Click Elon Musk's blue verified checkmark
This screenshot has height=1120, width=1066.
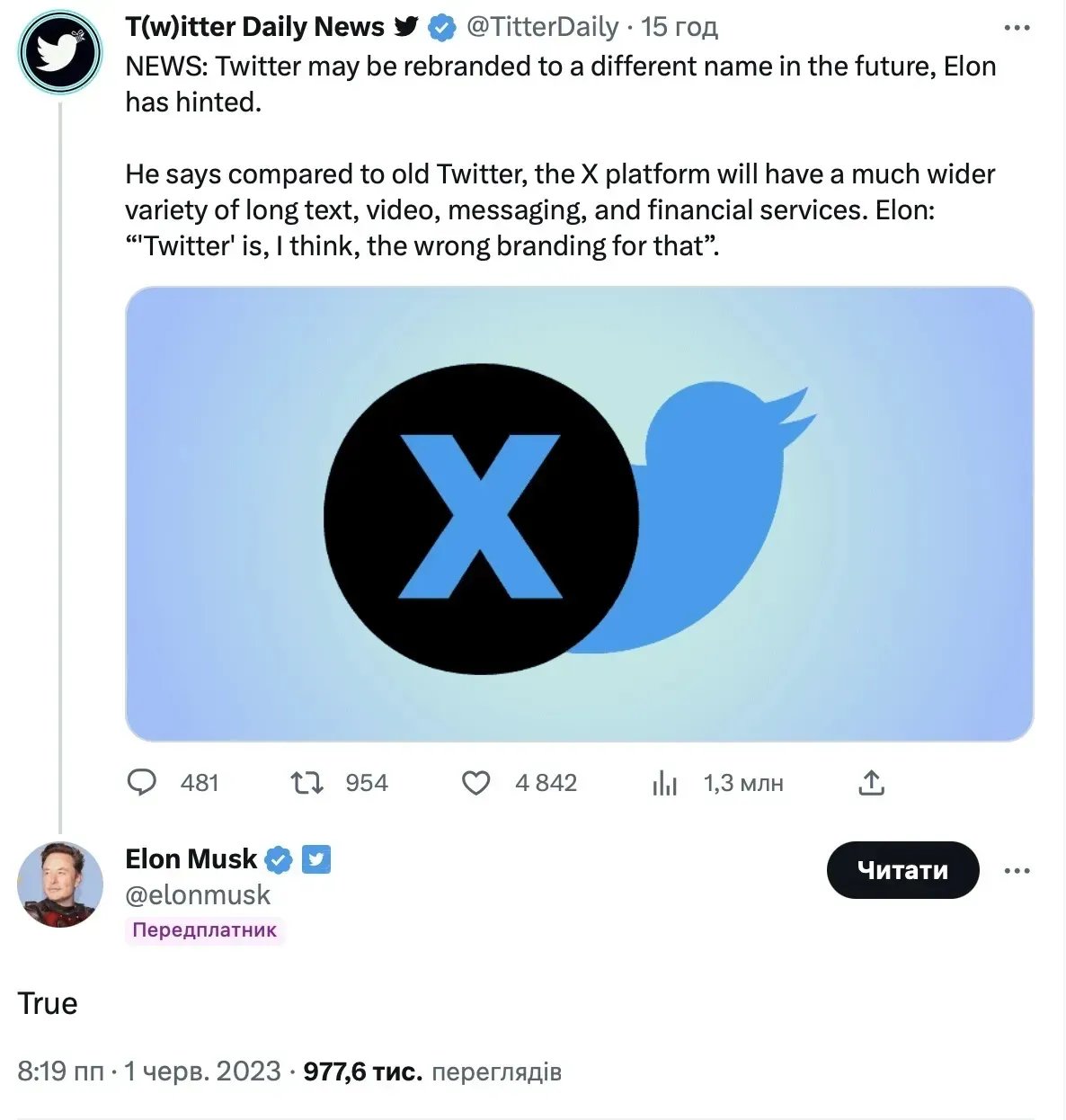[280, 860]
